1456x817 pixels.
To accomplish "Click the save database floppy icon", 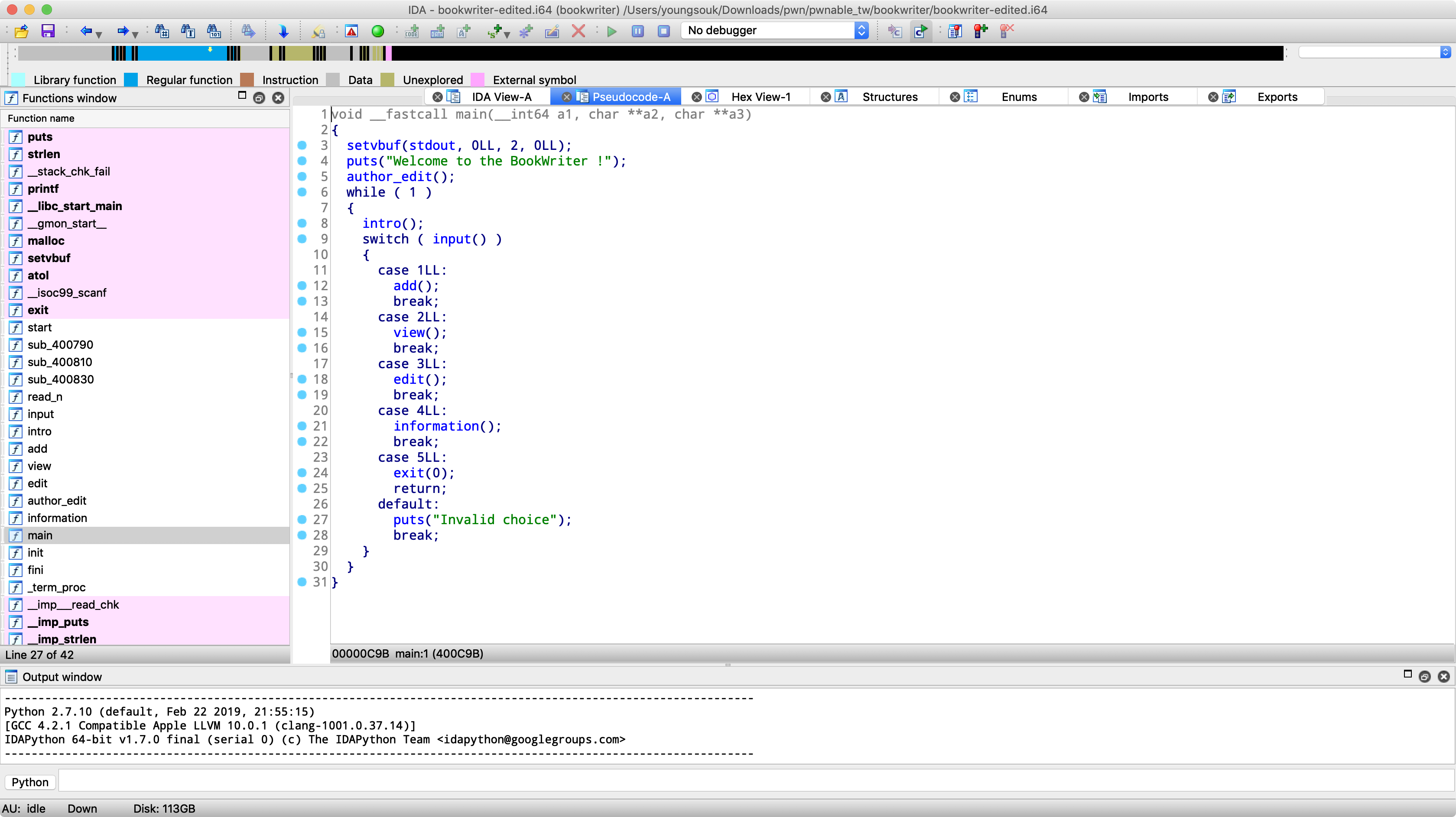I will 48,31.
